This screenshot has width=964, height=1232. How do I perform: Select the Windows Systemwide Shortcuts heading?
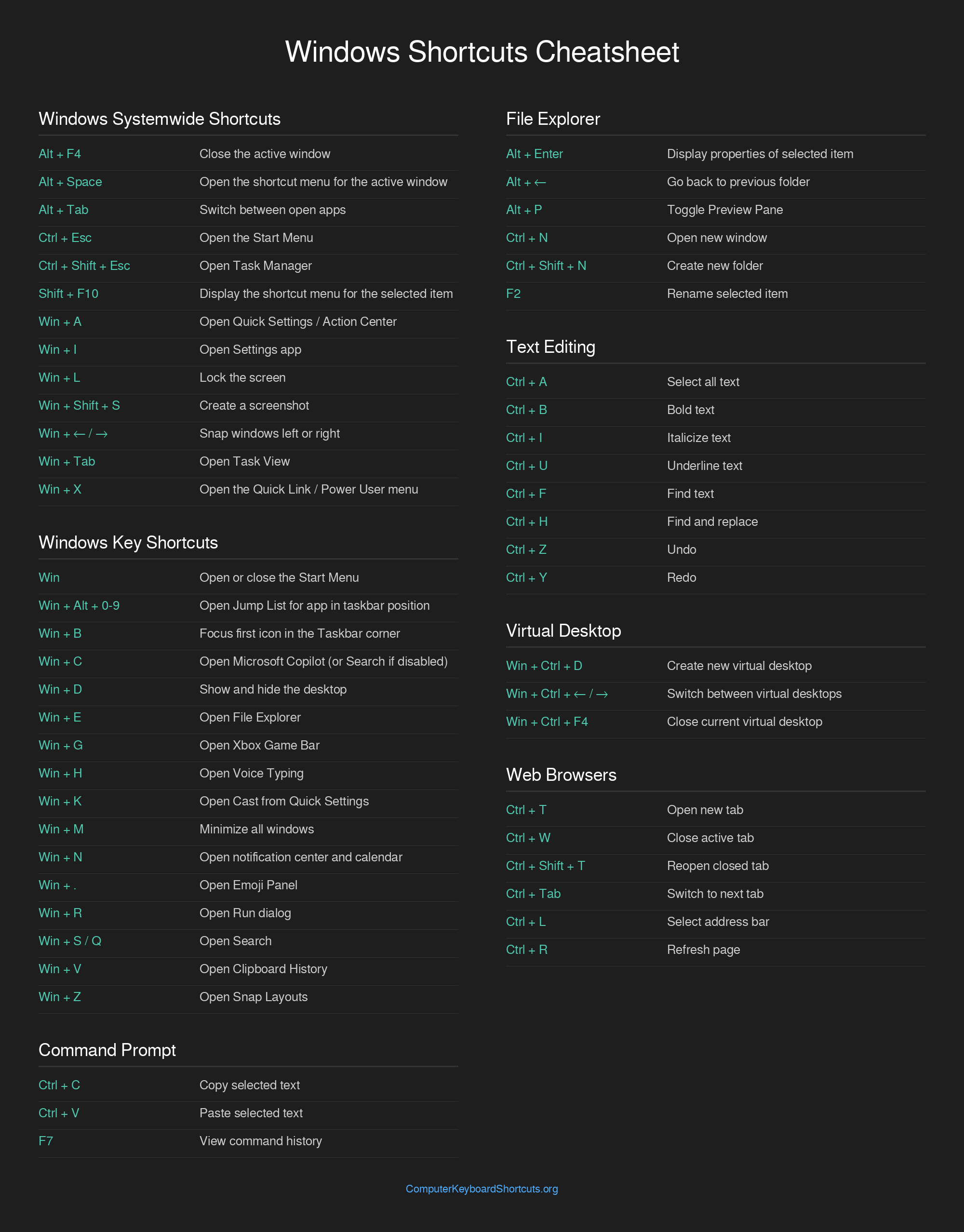[160, 119]
